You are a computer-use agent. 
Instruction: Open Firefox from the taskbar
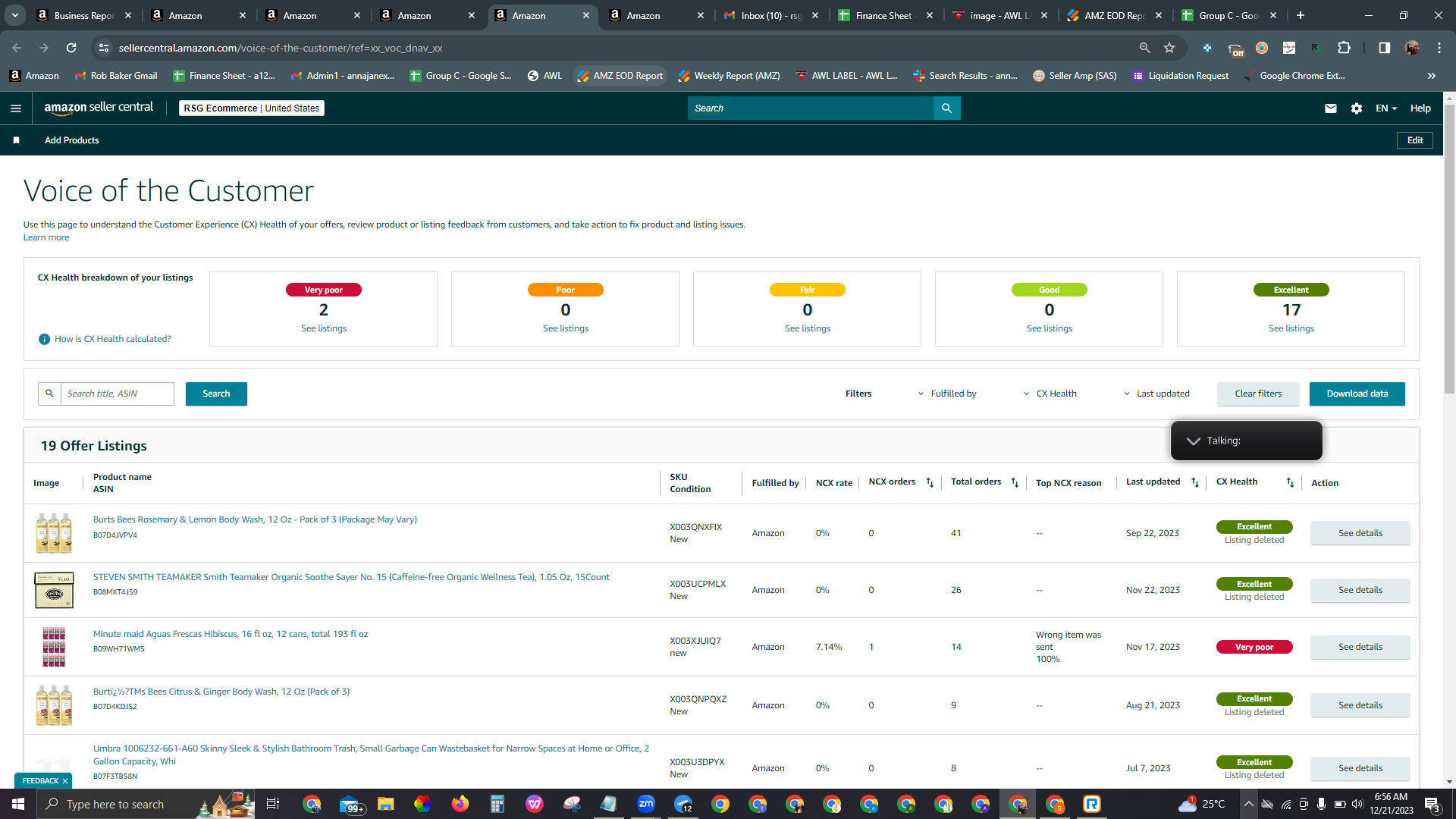tap(460, 804)
